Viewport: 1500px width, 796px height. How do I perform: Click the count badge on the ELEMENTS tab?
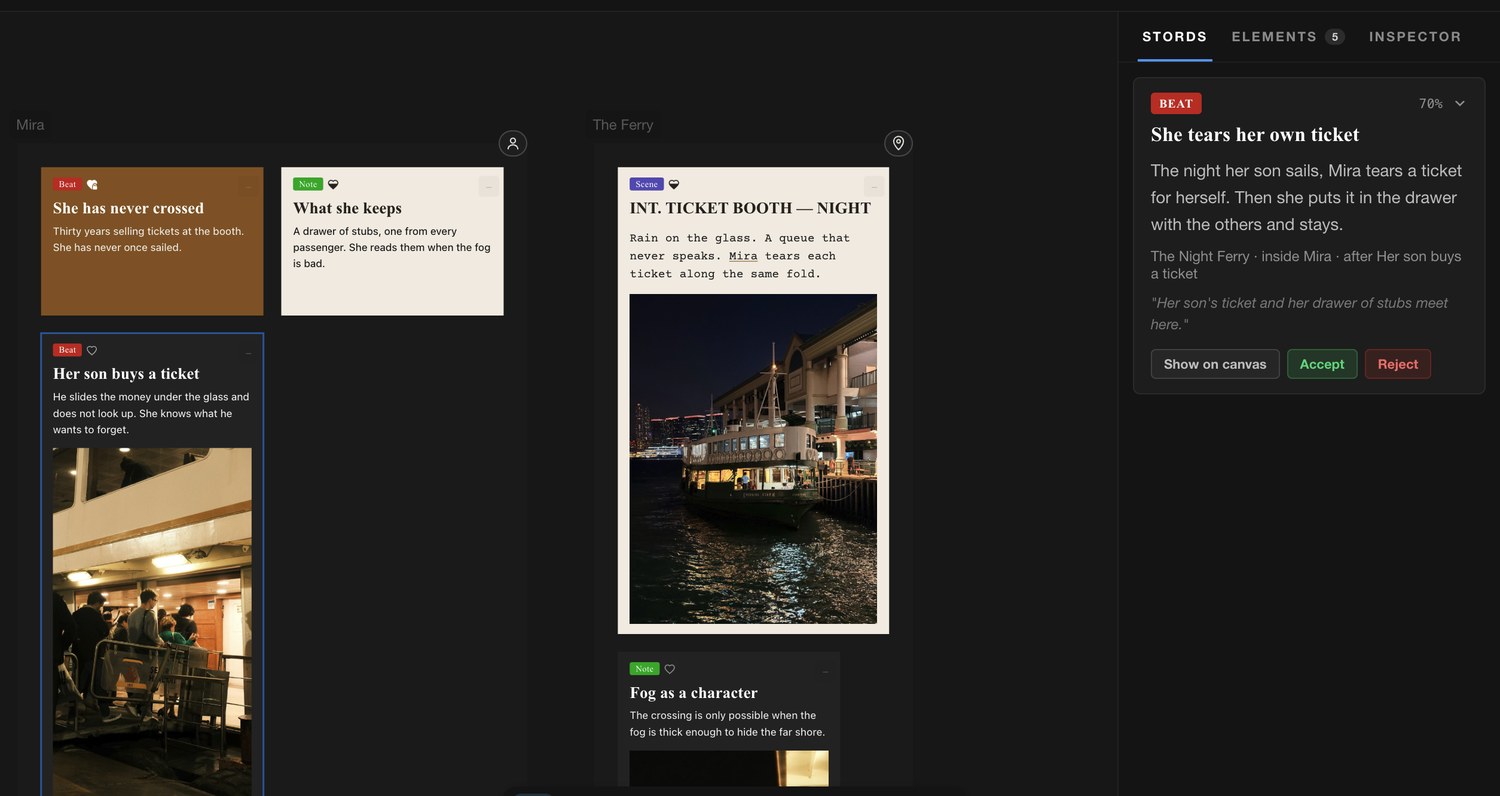[x=1335, y=37]
